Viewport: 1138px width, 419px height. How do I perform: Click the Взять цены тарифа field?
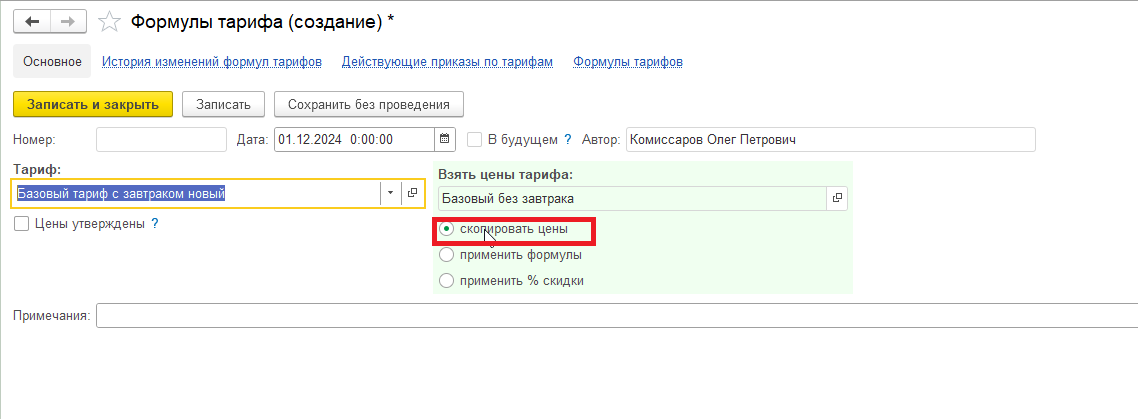tap(632, 198)
